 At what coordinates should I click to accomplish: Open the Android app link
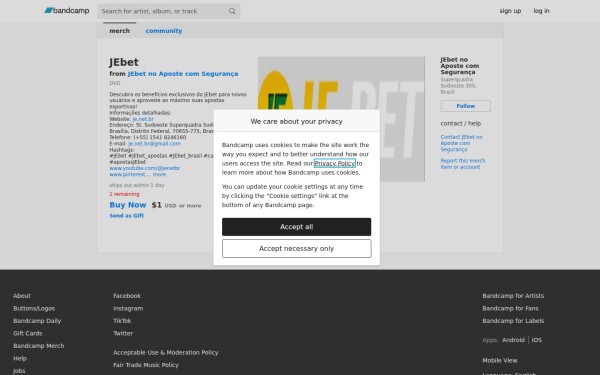tap(513, 340)
